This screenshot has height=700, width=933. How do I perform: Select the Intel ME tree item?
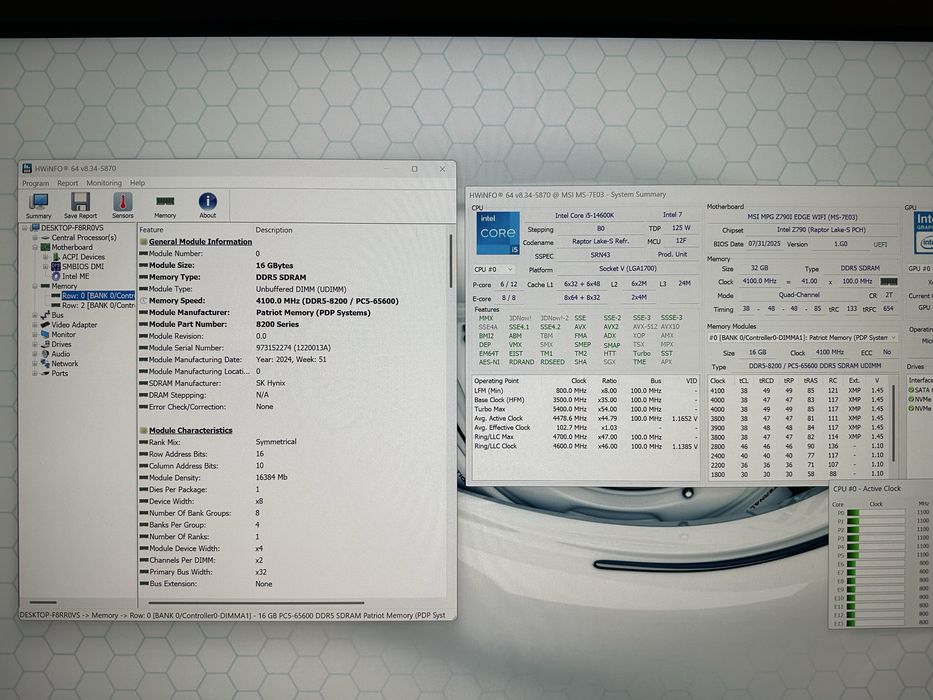tap(76, 276)
